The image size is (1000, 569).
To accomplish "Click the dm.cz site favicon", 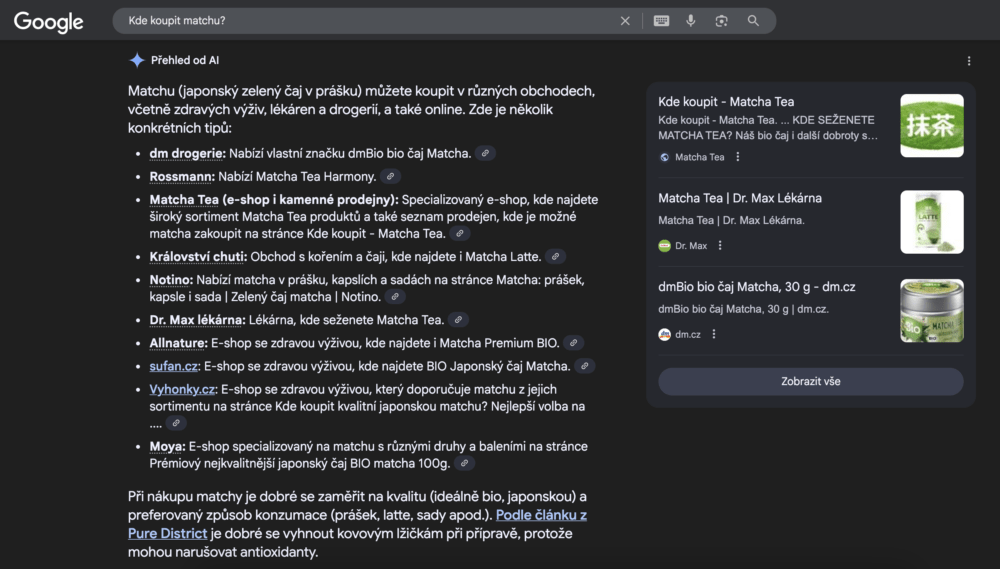I will click(x=665, y=334).
